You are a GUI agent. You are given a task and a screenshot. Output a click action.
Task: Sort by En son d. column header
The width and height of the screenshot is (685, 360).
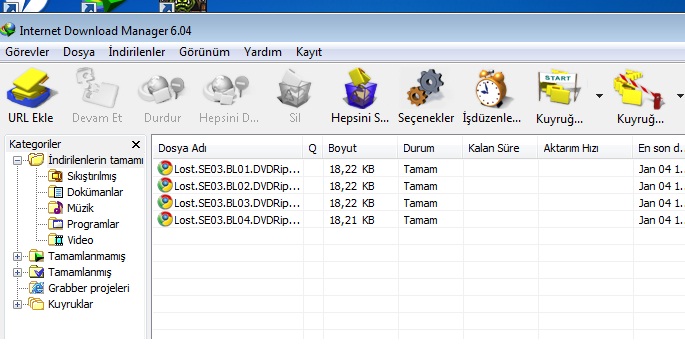659,148
